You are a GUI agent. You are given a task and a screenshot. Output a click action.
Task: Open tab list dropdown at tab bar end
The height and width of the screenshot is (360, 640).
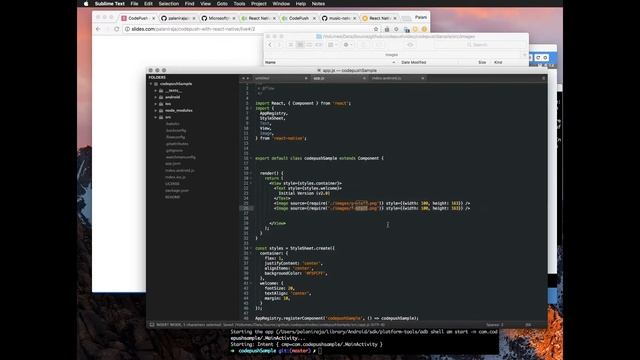click(x=543, y=78)
